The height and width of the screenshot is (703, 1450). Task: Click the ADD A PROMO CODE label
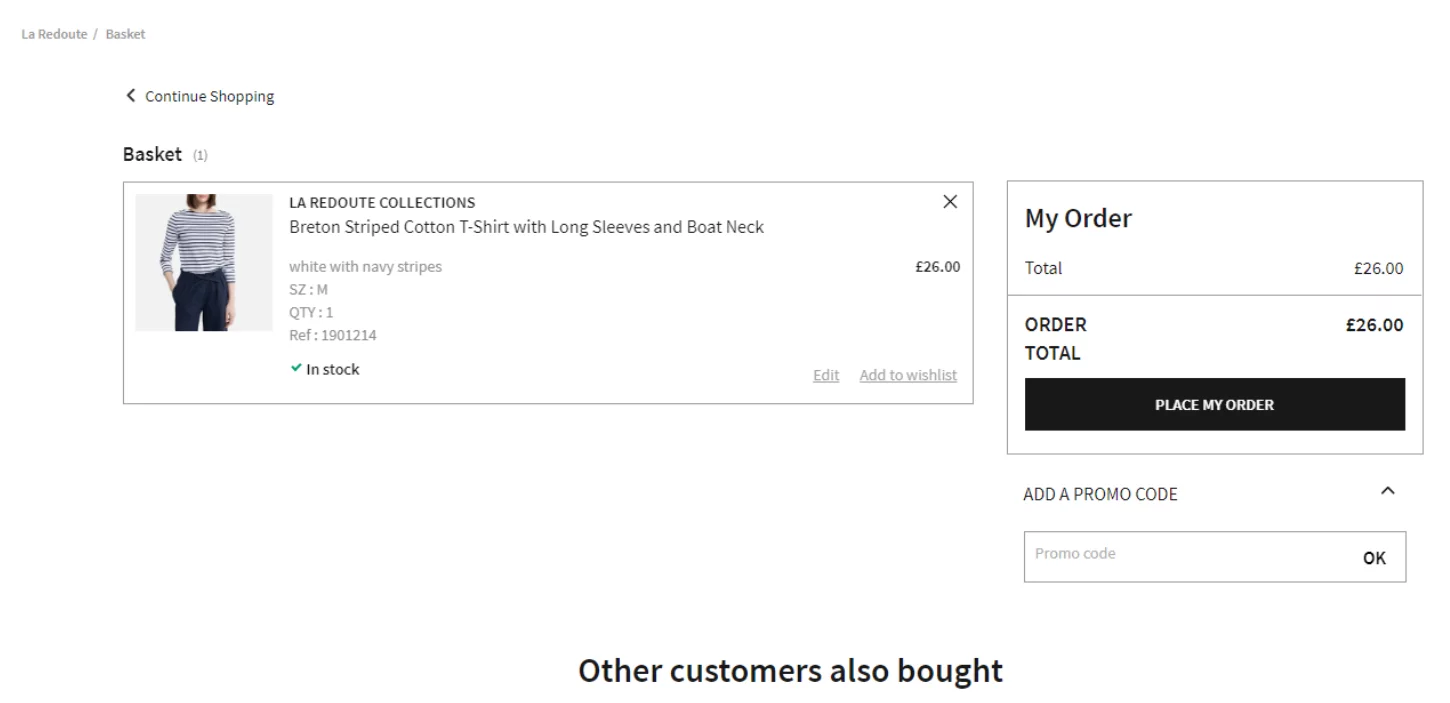pyautogui.click(x=1100, y=494)
